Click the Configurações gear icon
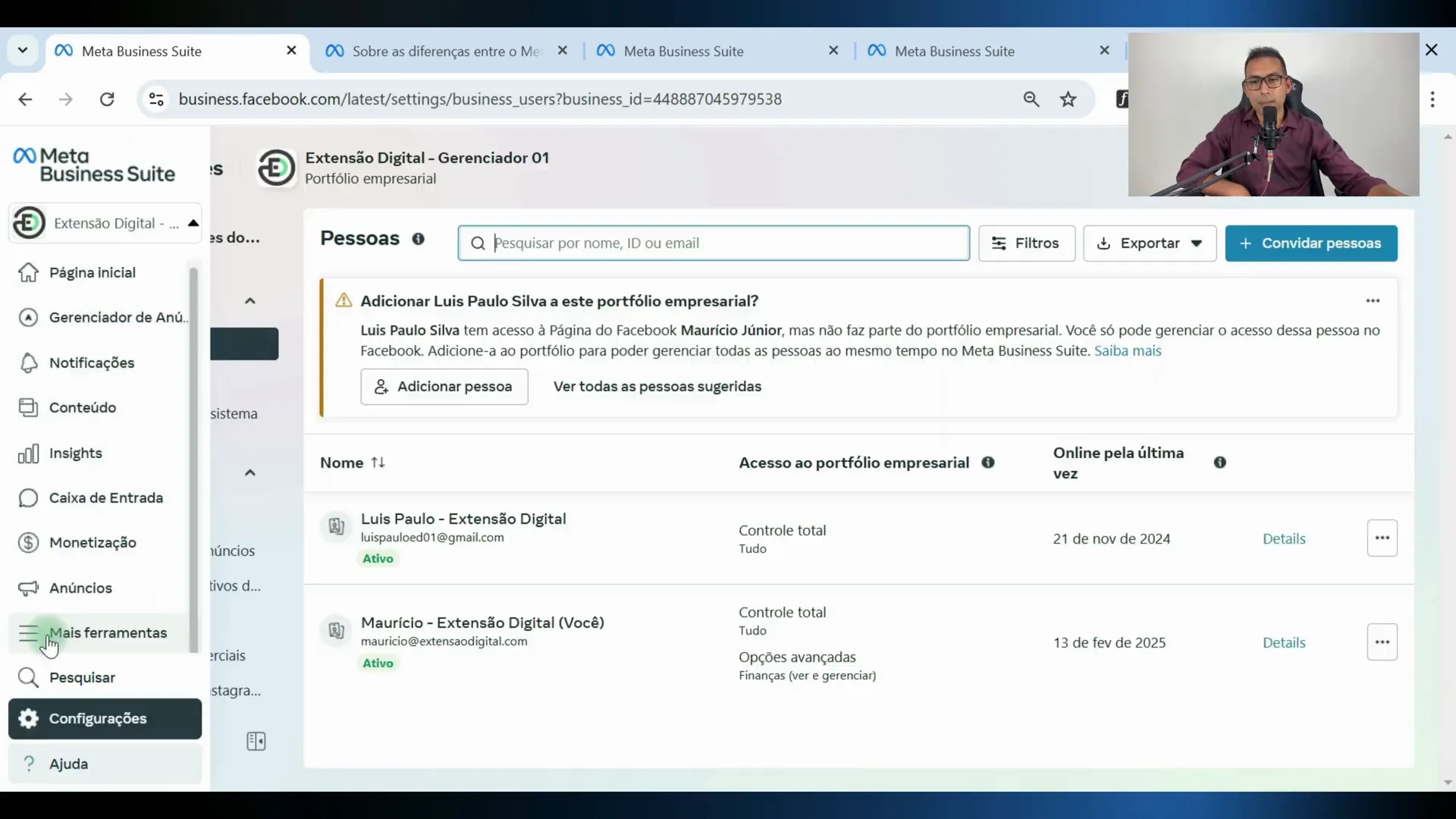The width and height of the screenshot is (1456, 819). [x=29, y=719]
